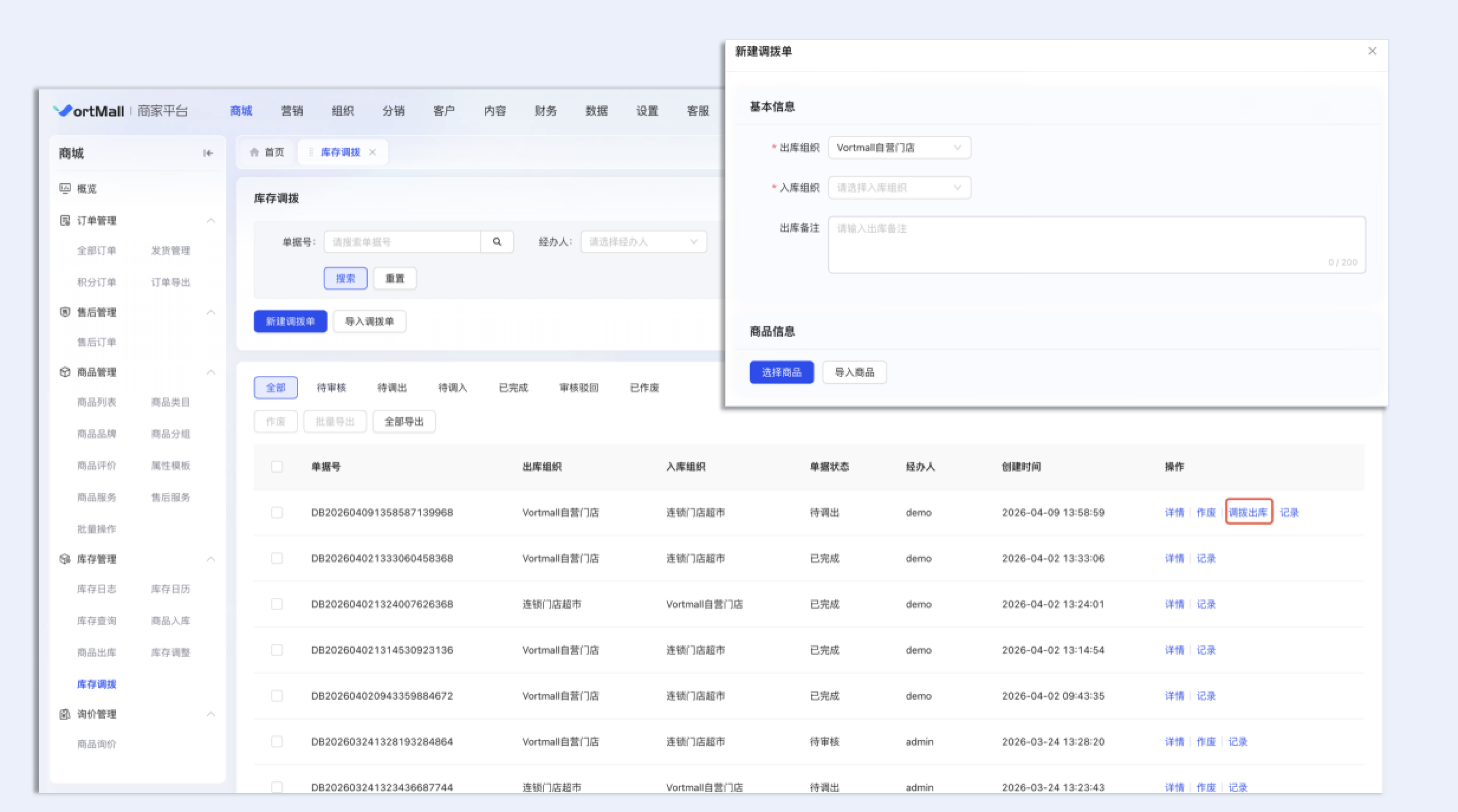Collapse the sidebar using the collapse icon
Viewport: 1458px width, 812px height.
pos(208,153)
